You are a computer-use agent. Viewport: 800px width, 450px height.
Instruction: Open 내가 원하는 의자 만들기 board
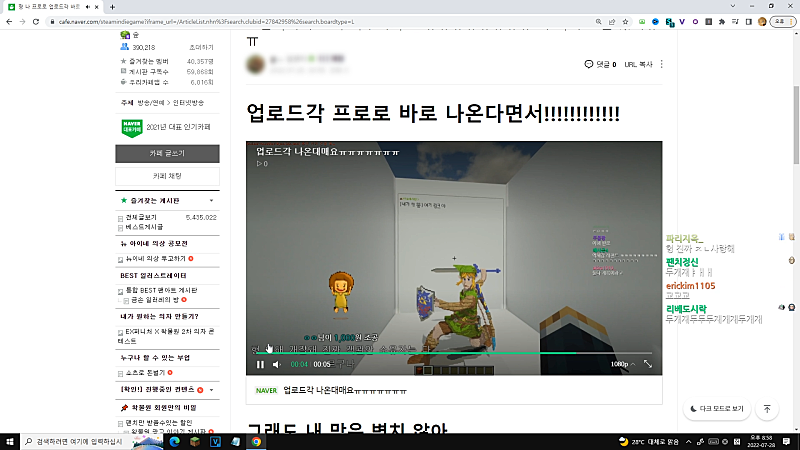pos(159,316)
